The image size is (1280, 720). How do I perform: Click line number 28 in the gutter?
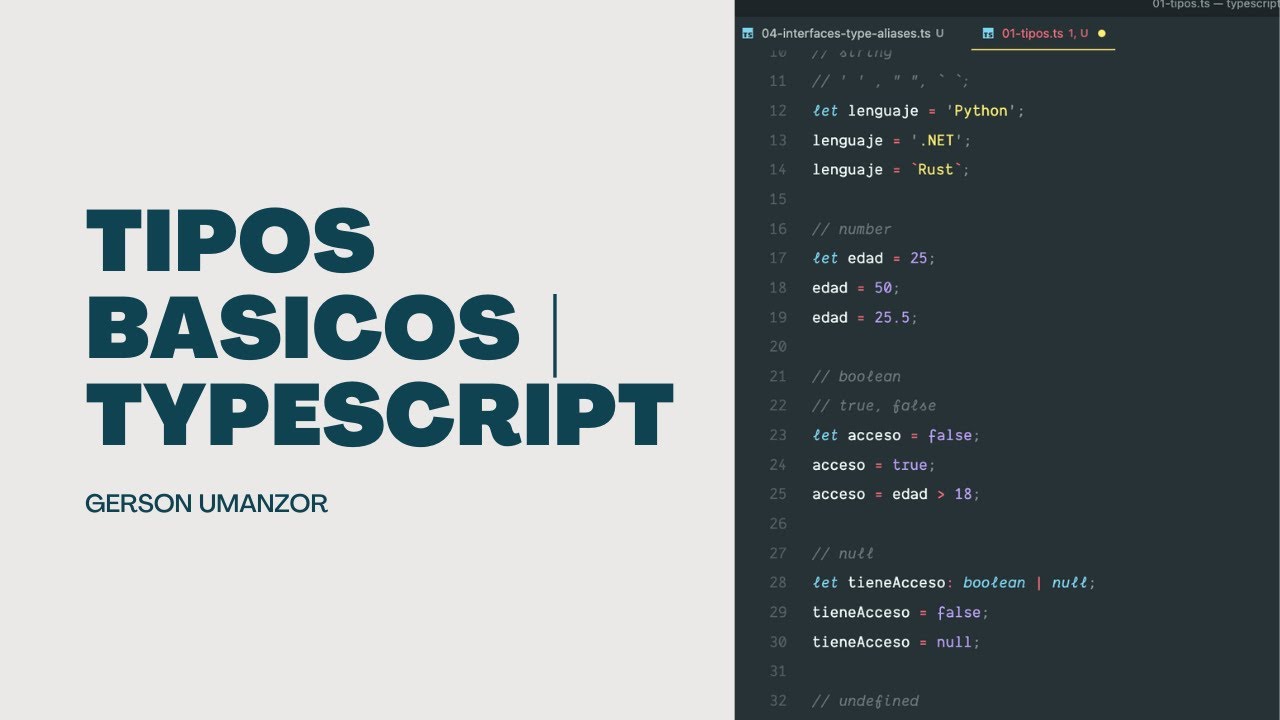(778, 582)
